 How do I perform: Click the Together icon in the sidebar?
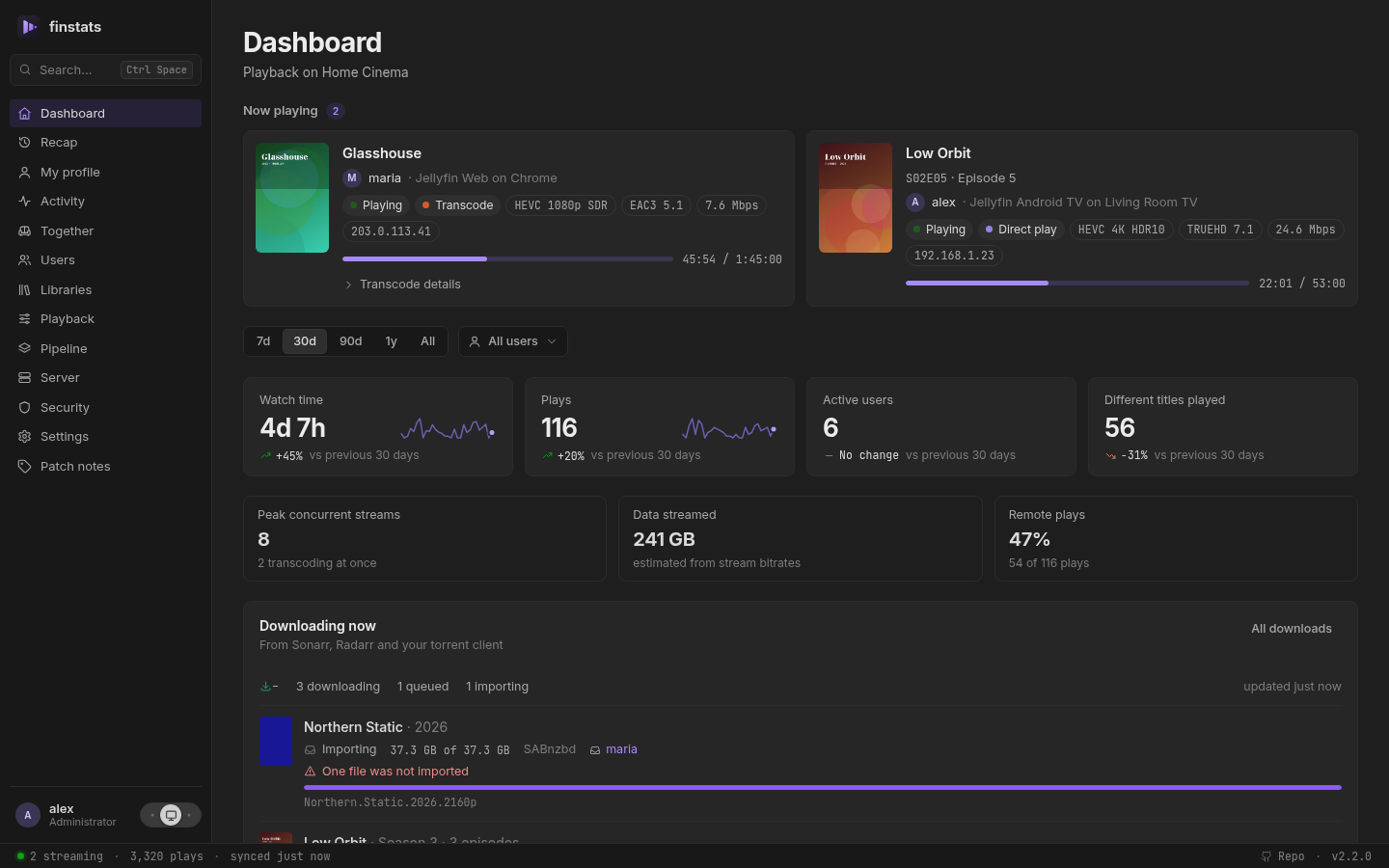tap(24, 231)
